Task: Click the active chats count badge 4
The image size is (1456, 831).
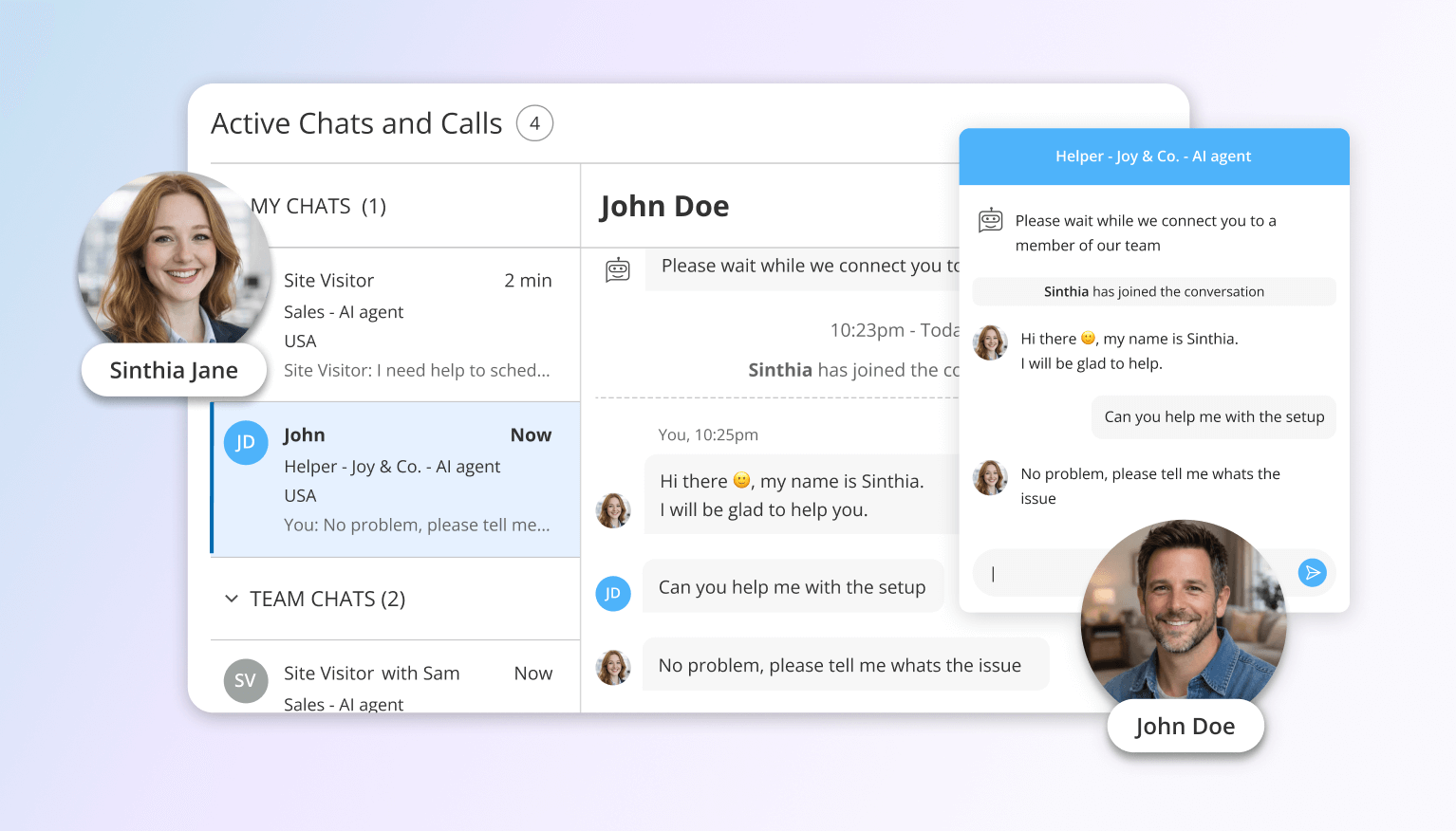Action: click(x=534, y=123)
